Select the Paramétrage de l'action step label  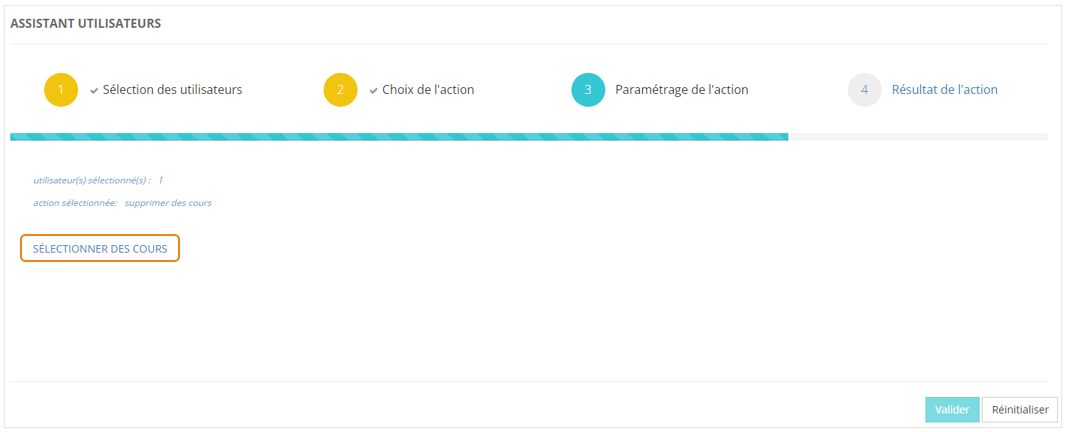[681, 90]
